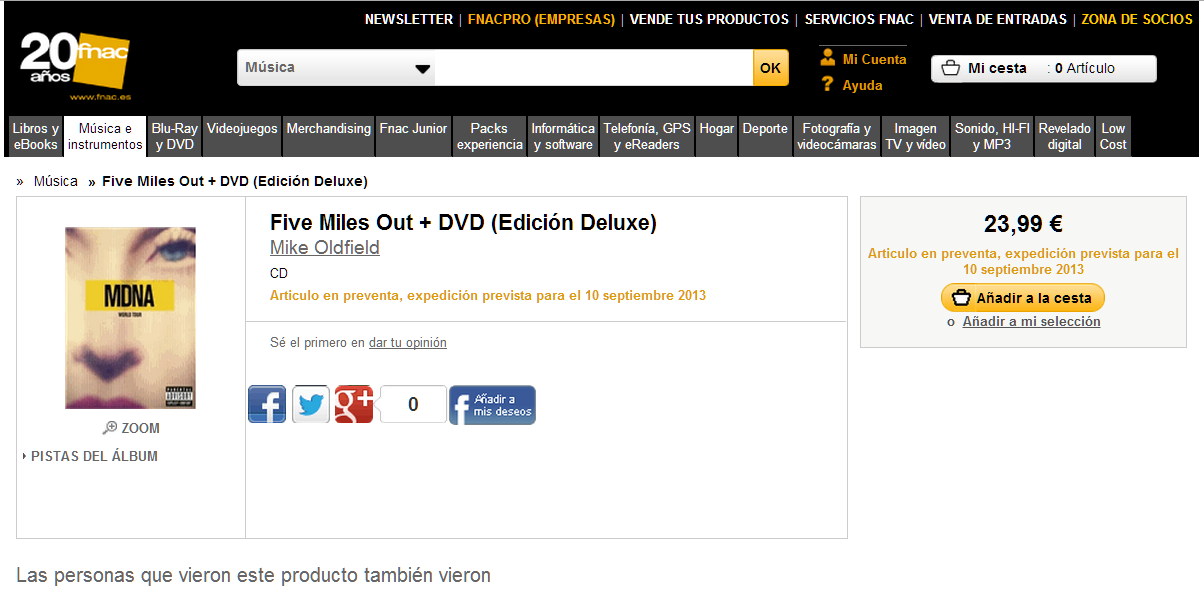
Task: Click the Ayuda question mark icon
Action: pyautogui.click(x=827, y=85)
